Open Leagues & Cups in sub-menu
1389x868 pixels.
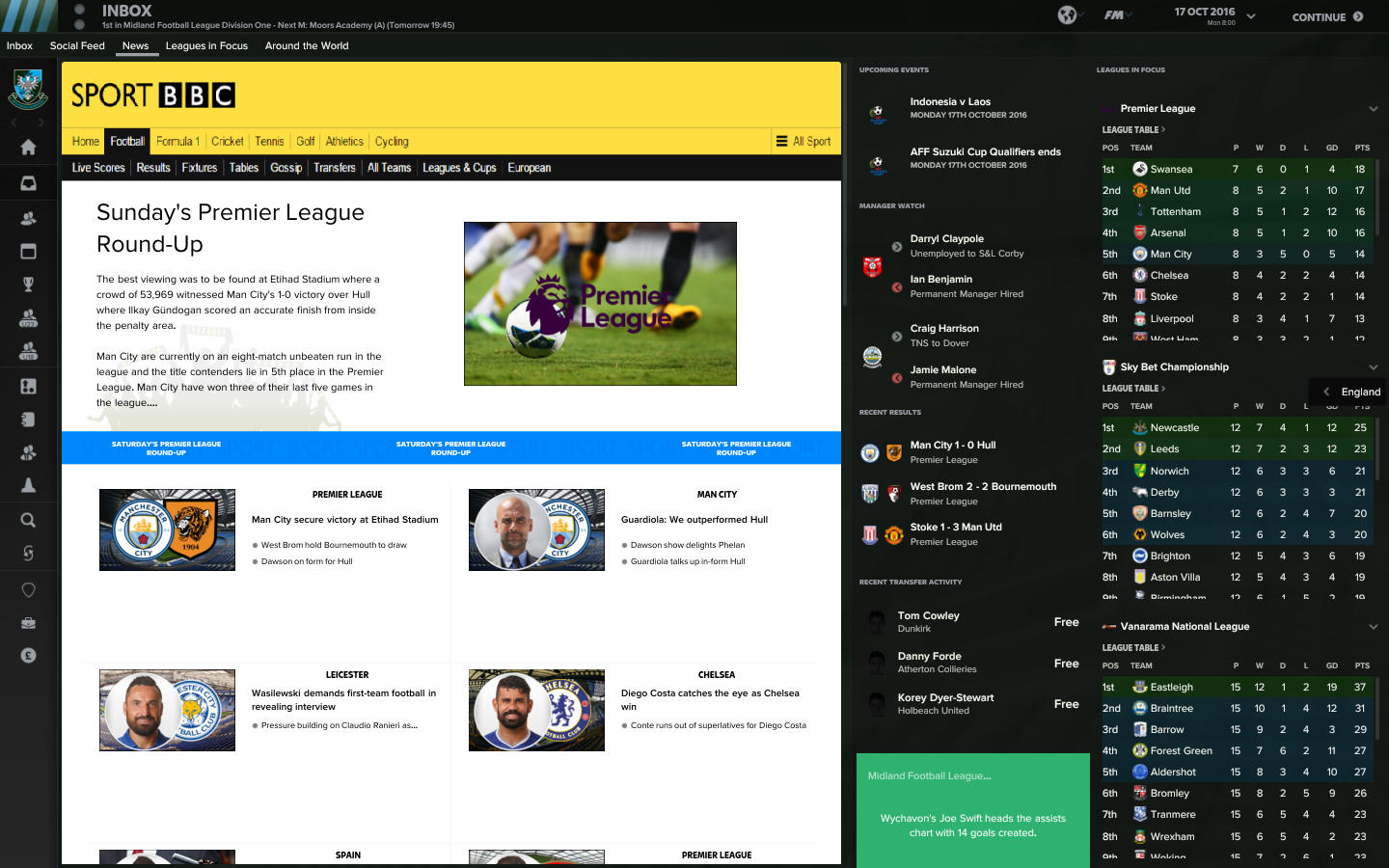click(459, 168)
